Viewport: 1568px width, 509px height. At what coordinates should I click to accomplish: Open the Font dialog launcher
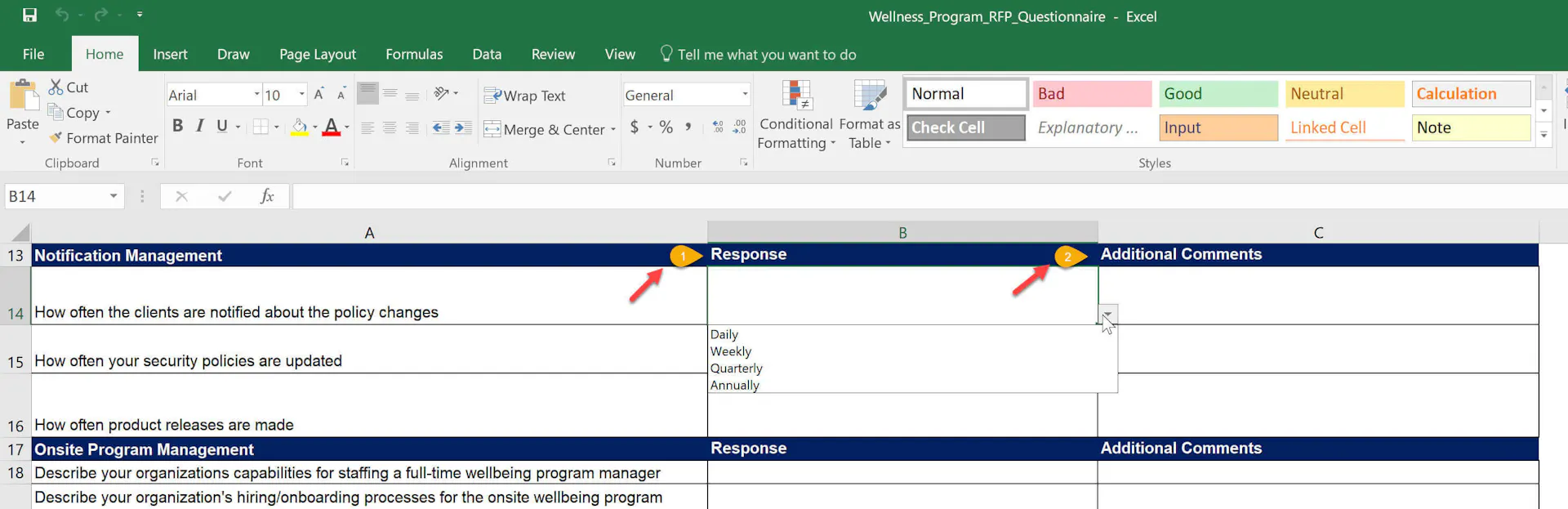tap(345, 163)
